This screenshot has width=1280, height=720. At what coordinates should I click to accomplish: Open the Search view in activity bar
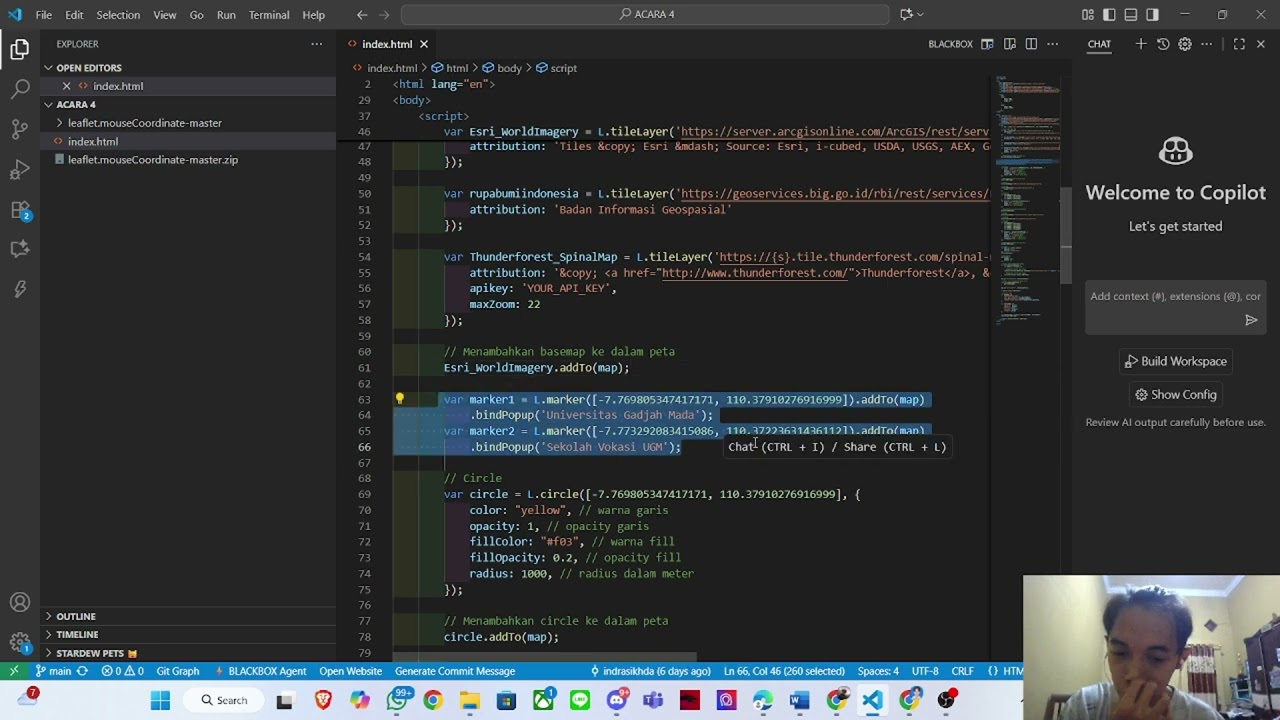(x=20, y=88)
